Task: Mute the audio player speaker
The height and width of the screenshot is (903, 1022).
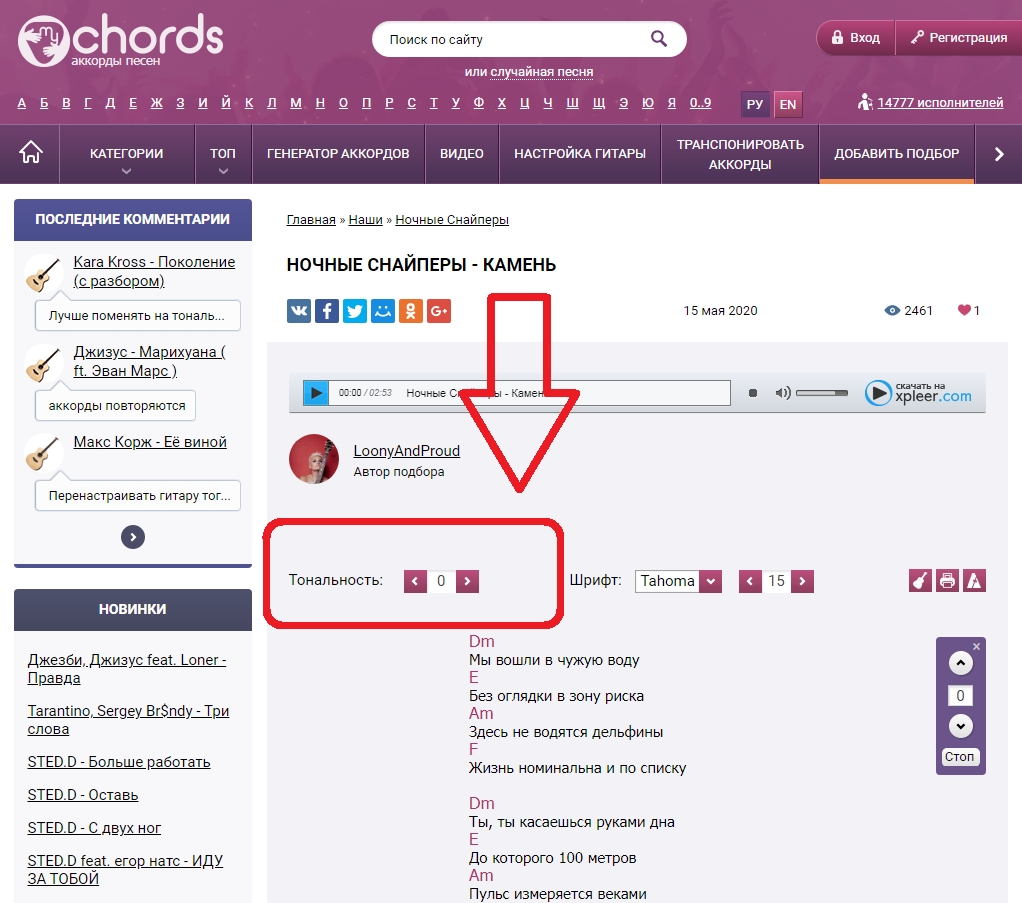Action: point(783,393)
